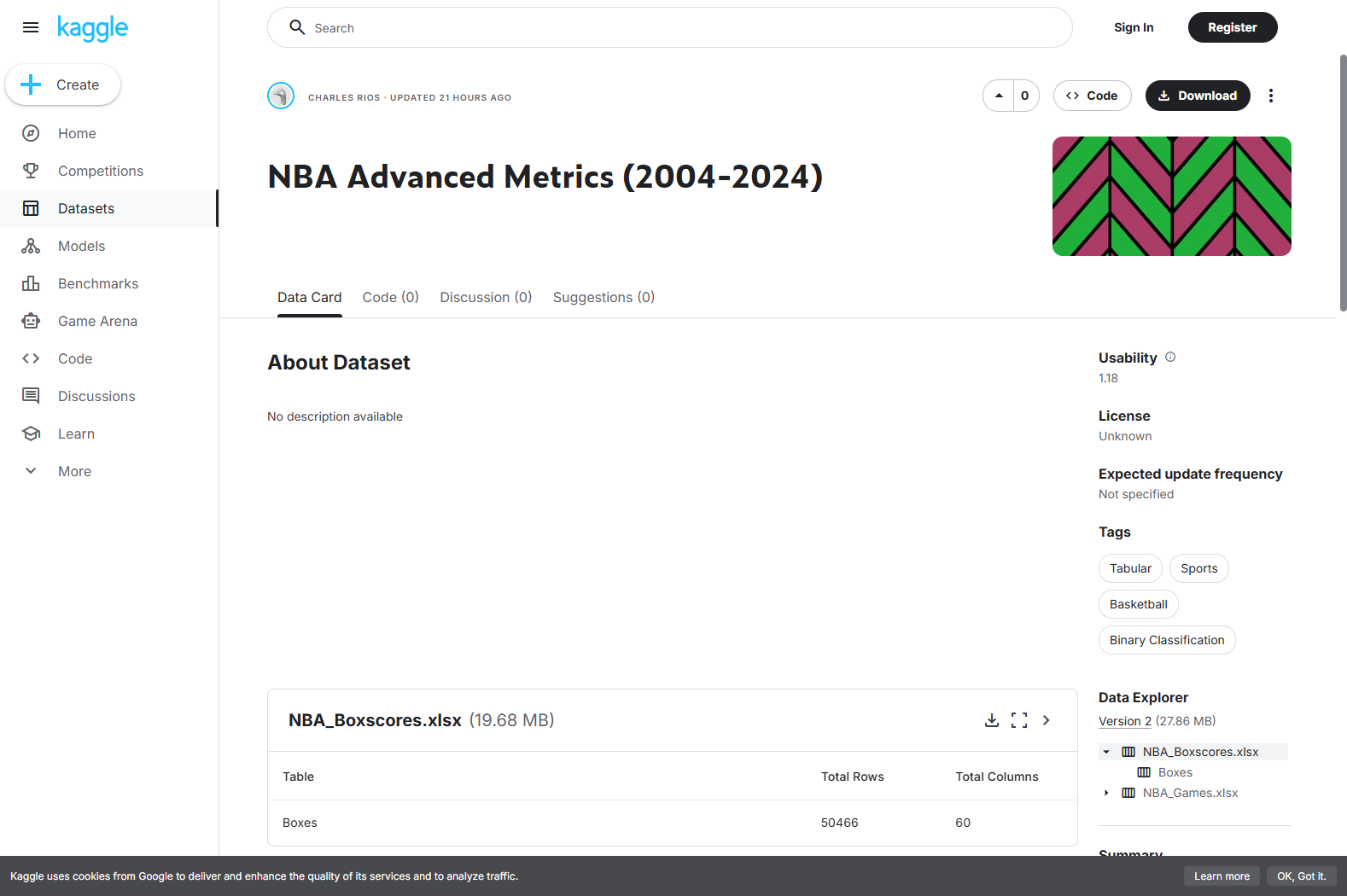Click the Sign In link
1347x896 pixels.
pyautogui.click(x=1134, y=27)
